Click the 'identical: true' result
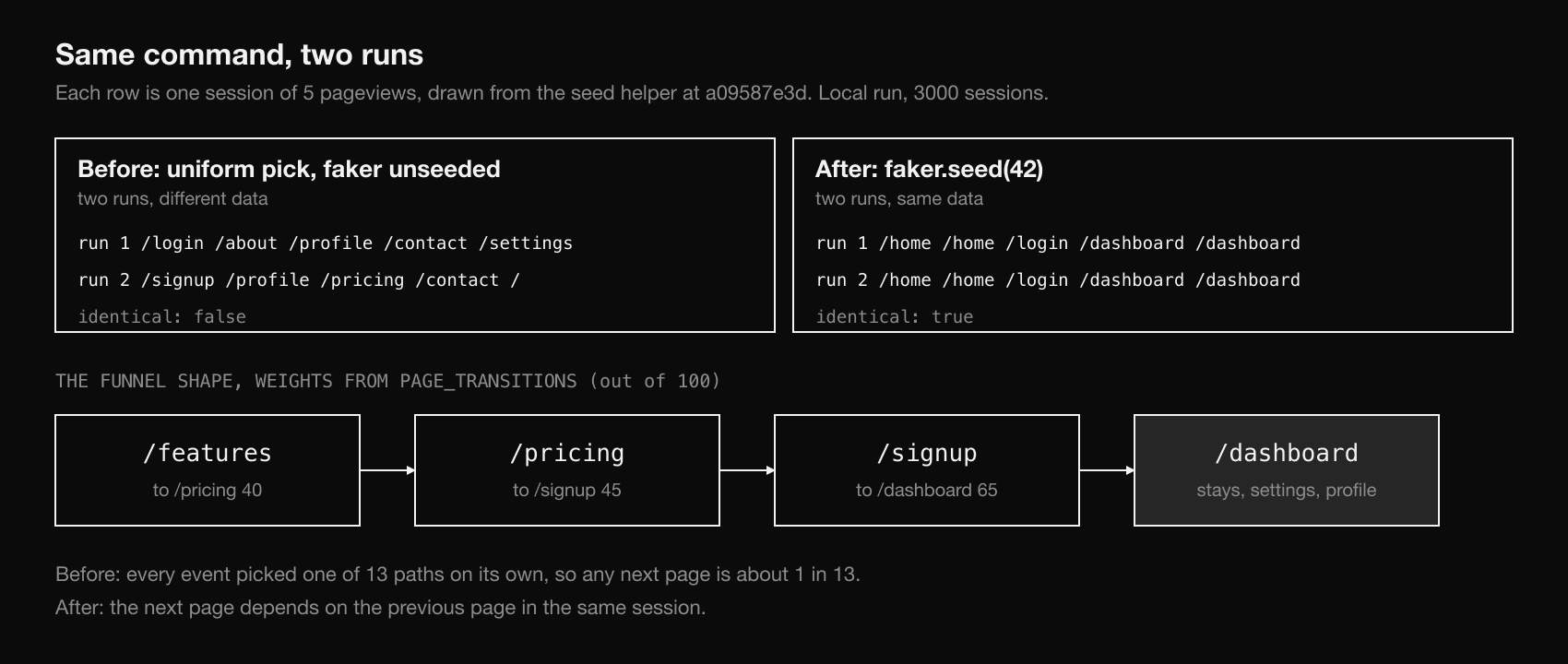 pos(895,316)
